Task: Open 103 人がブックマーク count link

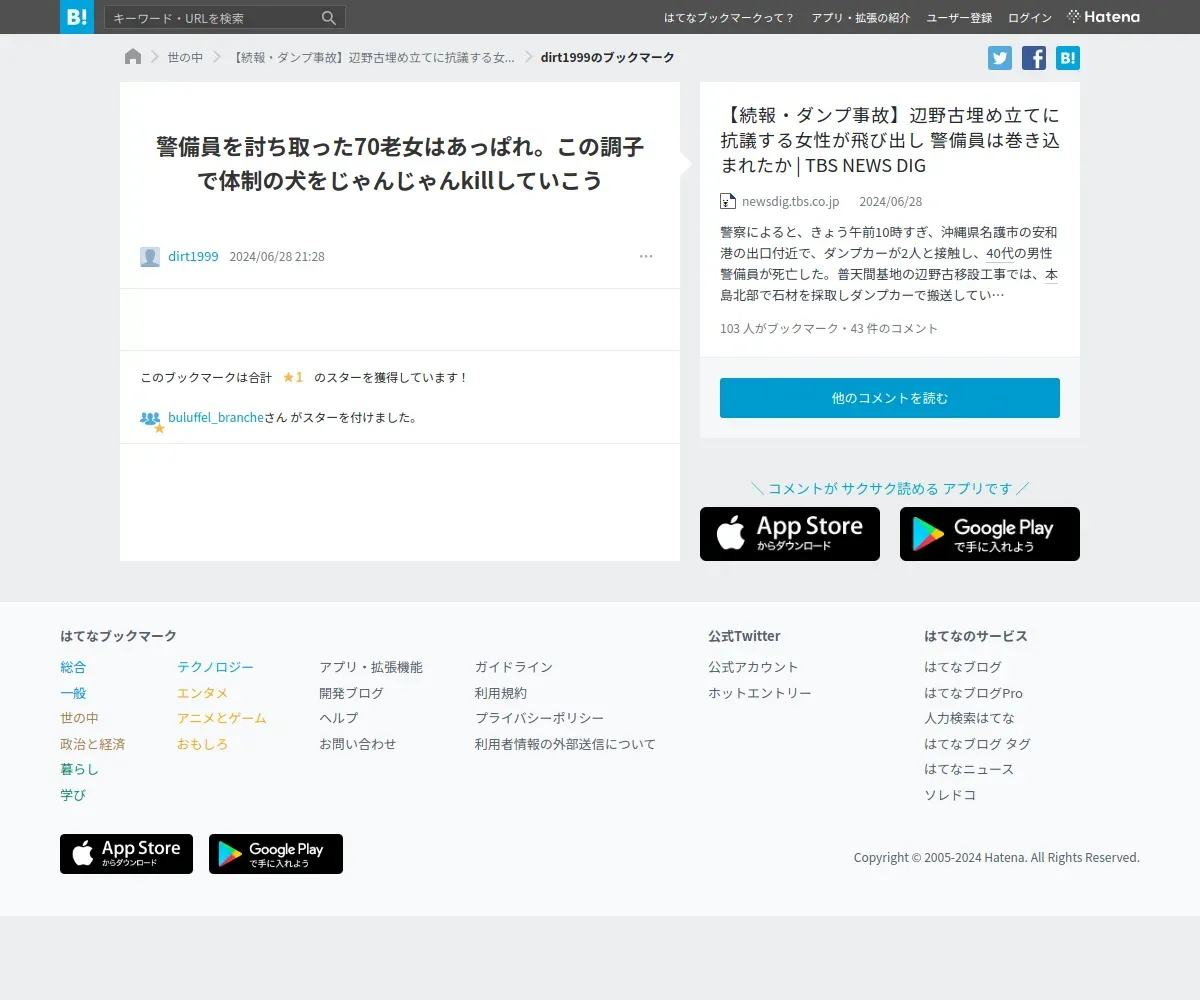Action: (779, 329)
